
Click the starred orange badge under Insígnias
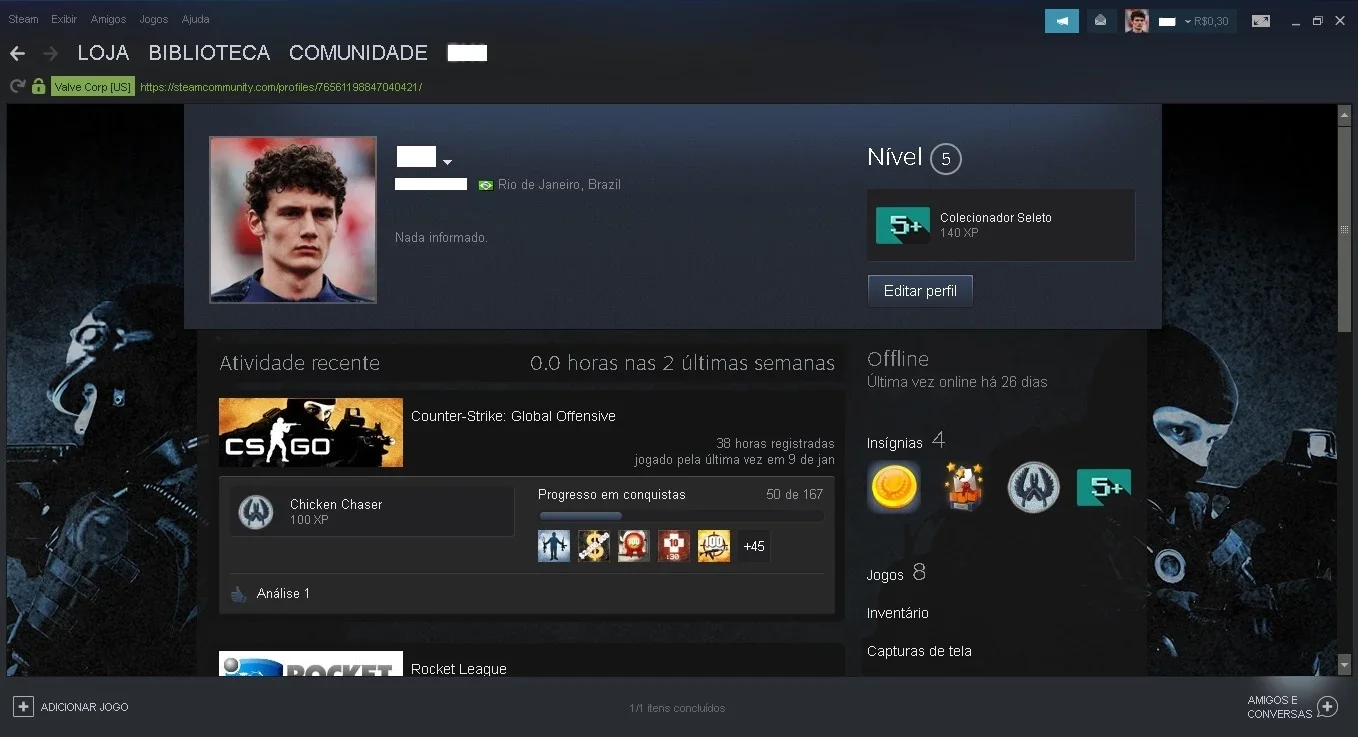click(x=963, y=487)
